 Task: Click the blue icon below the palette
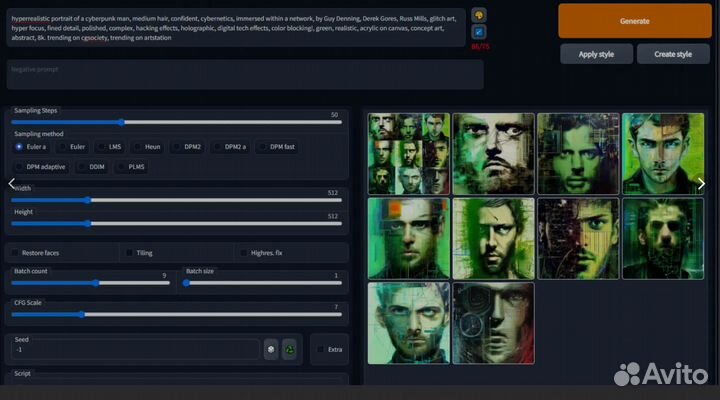pos(478,32)
